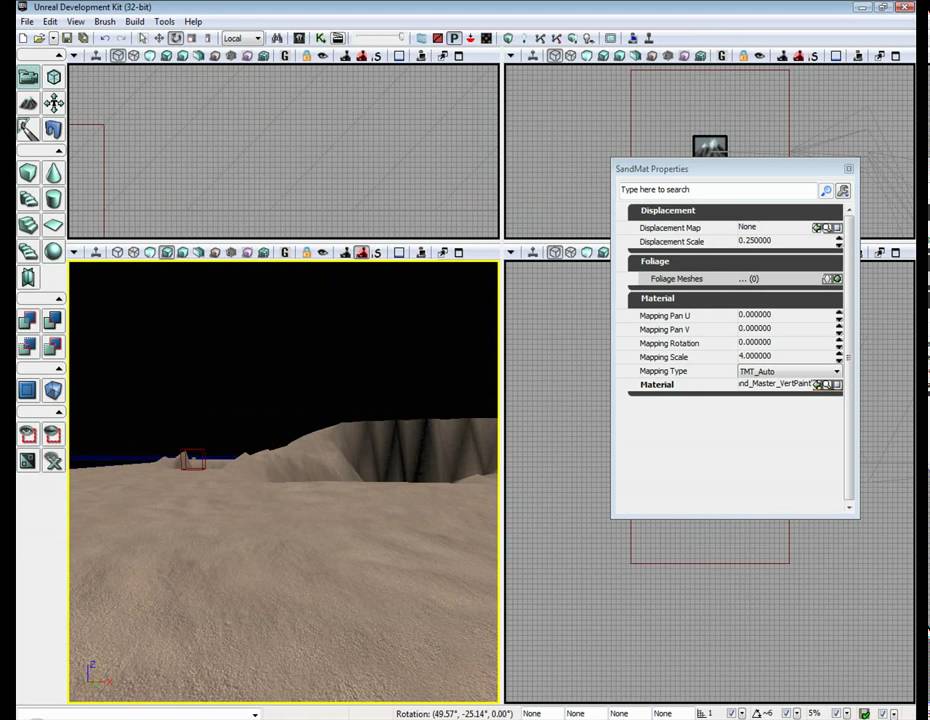Create a Sphere builder brush
This screenshot has width=930, height=720.
[54, 251]
